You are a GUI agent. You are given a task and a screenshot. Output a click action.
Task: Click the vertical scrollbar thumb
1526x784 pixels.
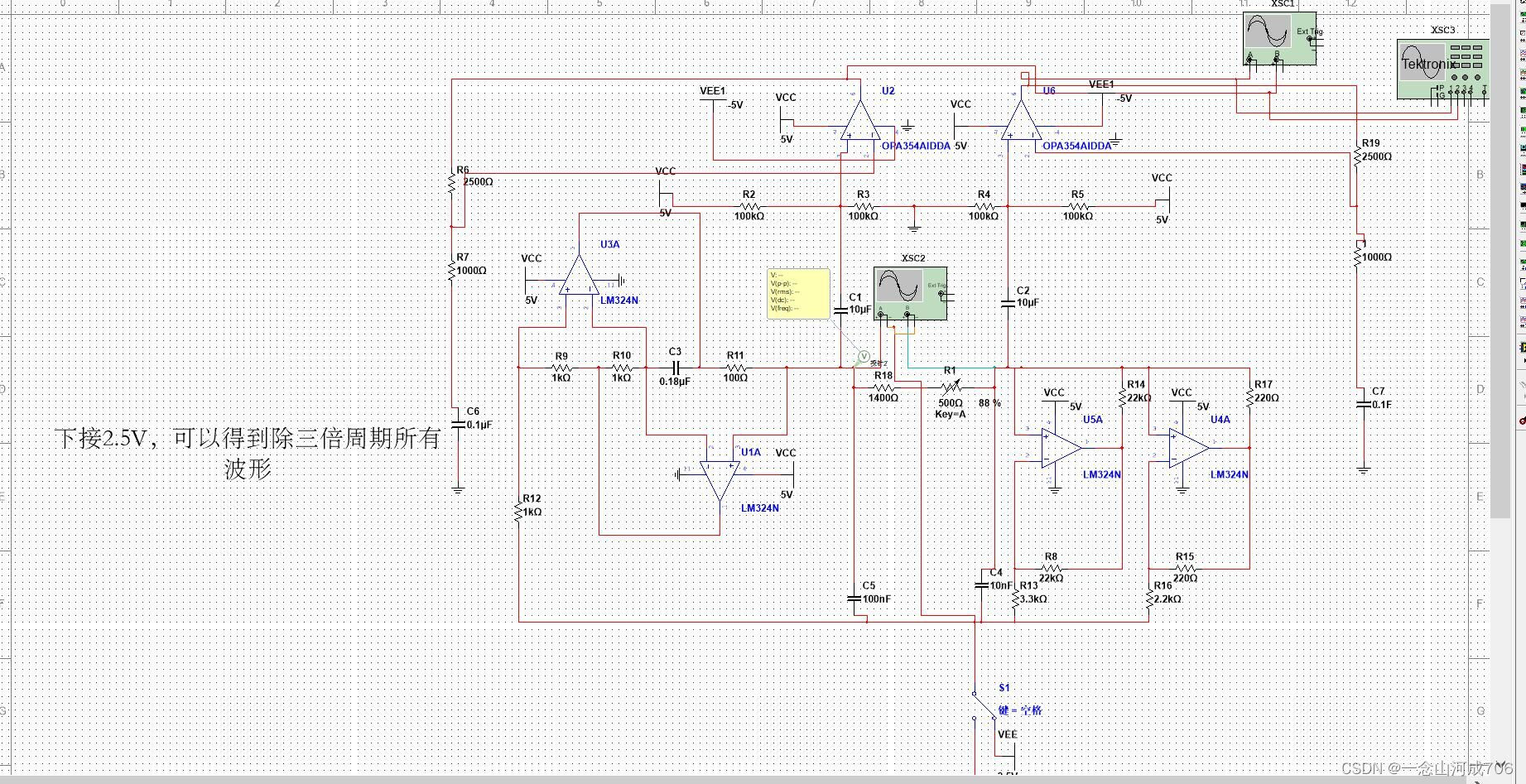click(x=1499, y=261)
